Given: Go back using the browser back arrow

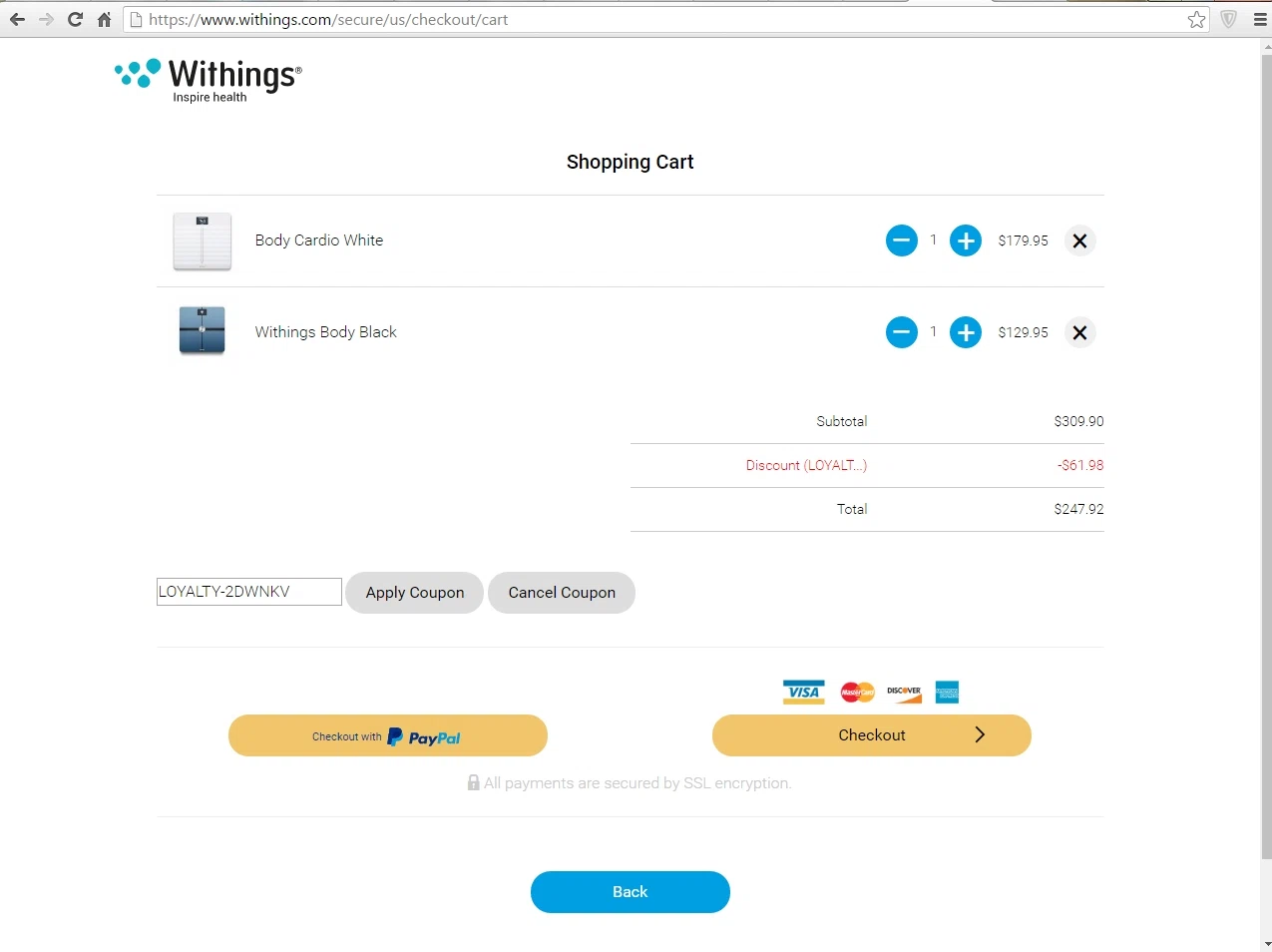Looking at the screenshot, I should pyautogui.click(x=17, y=19).
